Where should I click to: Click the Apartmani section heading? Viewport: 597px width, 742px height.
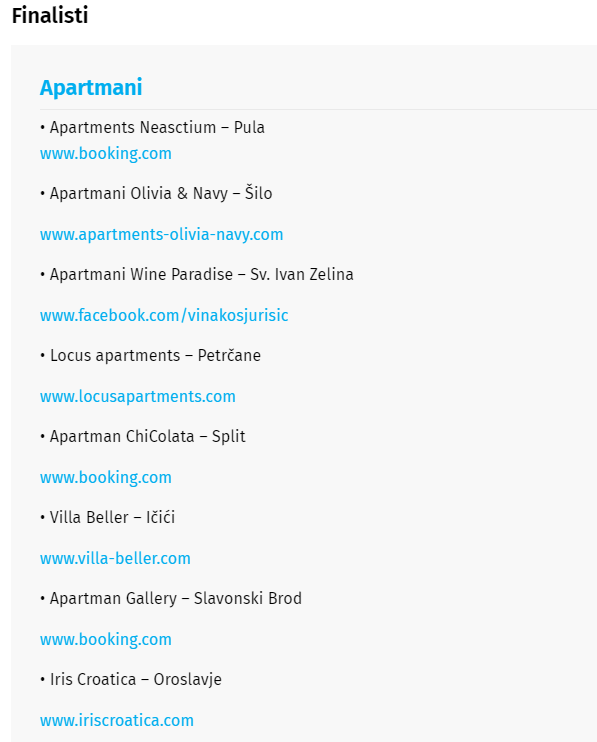click(x=91, y=88)
